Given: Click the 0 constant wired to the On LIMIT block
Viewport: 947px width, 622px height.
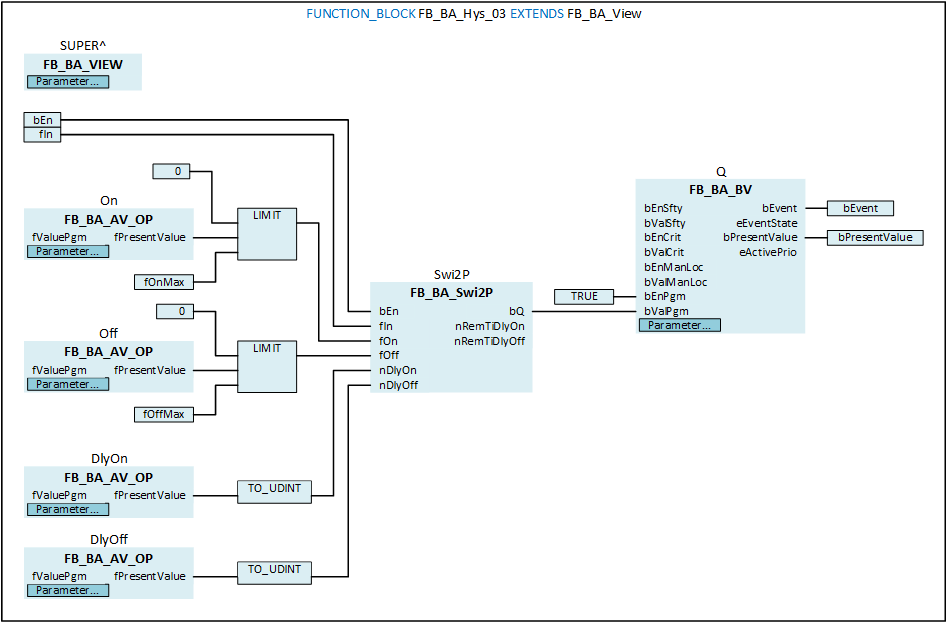Looking at the screenshot, I should coord(172,172).
